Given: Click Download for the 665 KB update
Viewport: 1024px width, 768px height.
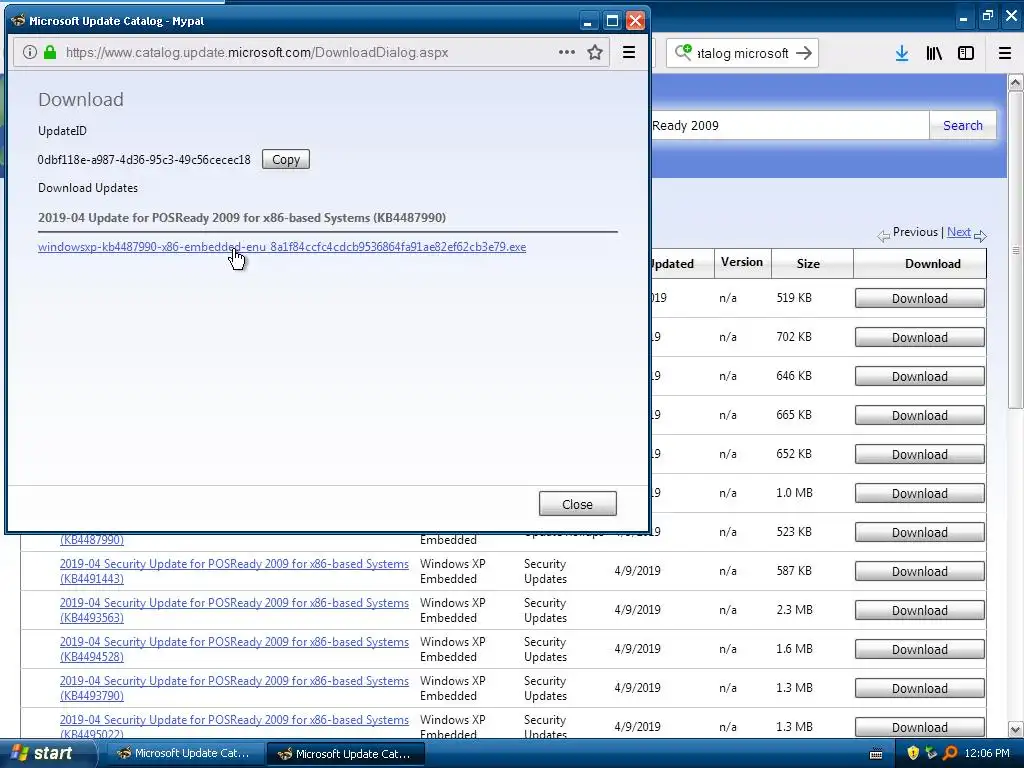Looking at the screenshot, I should point(920,416).
